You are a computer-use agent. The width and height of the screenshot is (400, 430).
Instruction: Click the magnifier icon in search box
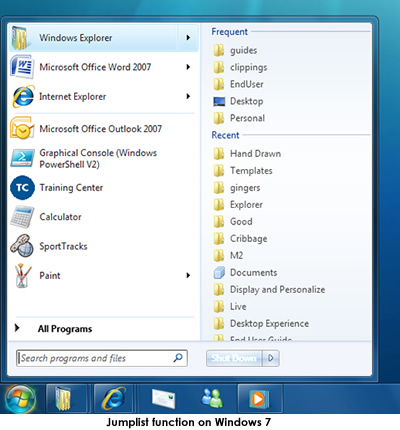click(x=178, y=358)
